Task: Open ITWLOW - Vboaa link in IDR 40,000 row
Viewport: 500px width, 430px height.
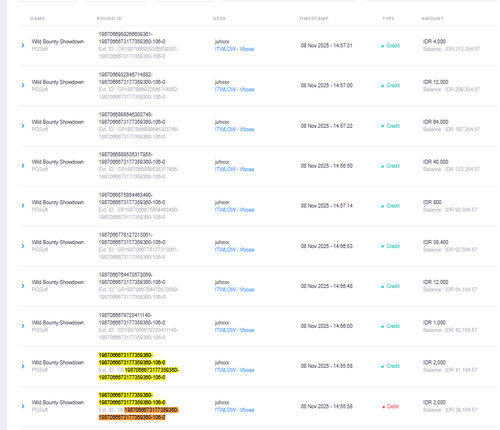Action: (234, 169)
